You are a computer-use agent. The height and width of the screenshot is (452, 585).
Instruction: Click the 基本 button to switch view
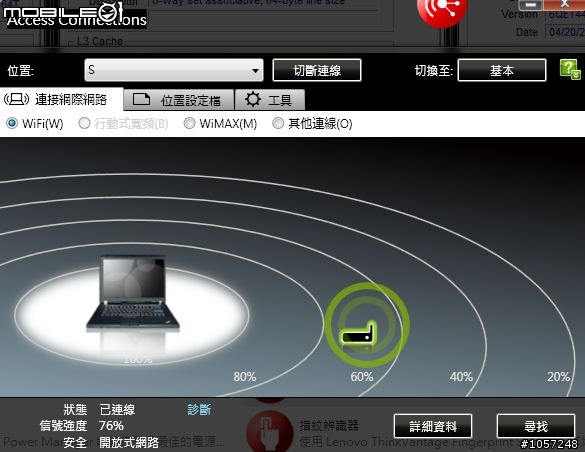tap(502, 70)
